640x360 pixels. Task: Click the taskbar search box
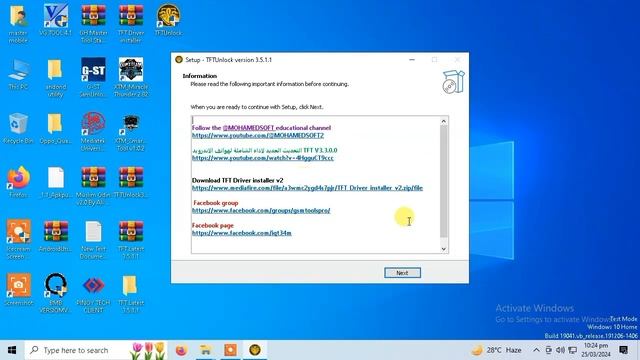point(96,350)
